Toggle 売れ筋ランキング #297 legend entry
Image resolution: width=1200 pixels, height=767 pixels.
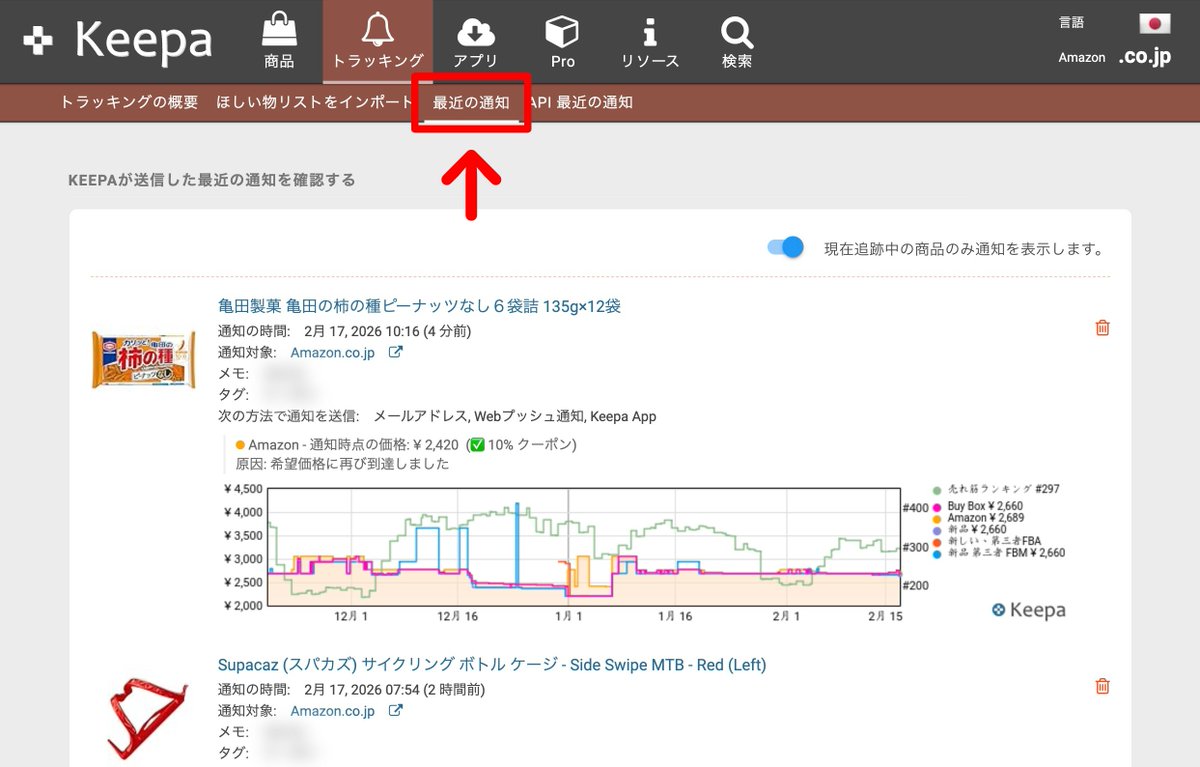996,490
